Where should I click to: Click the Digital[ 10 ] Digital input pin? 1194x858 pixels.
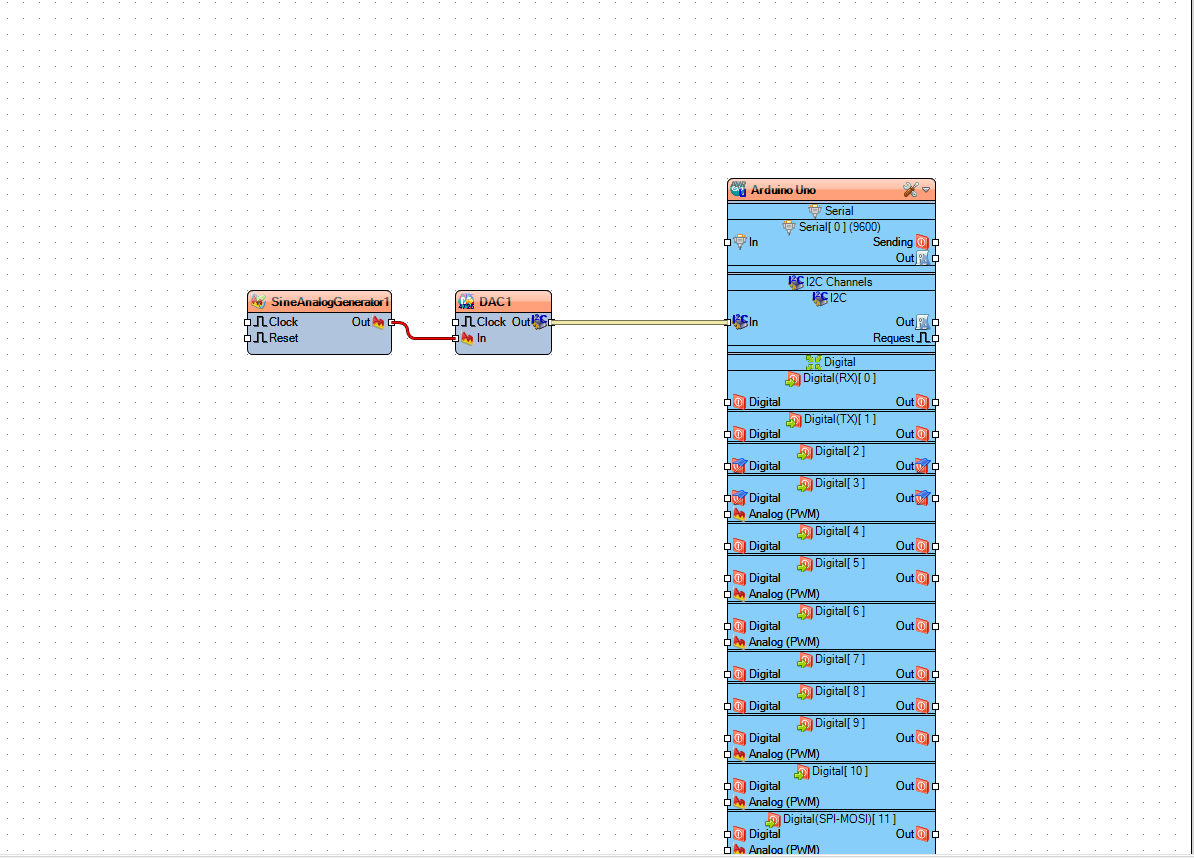727,786
